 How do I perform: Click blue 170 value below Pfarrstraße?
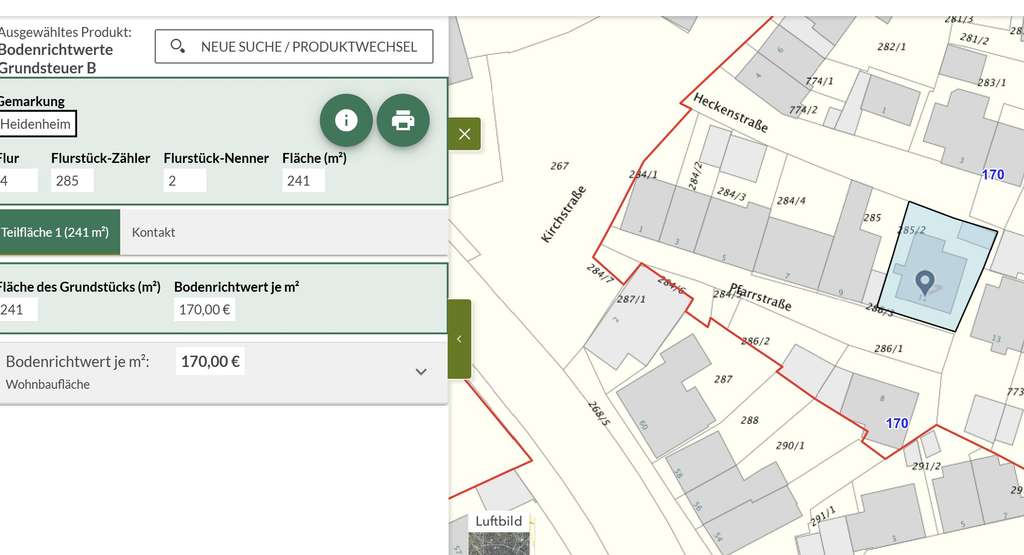897,423
